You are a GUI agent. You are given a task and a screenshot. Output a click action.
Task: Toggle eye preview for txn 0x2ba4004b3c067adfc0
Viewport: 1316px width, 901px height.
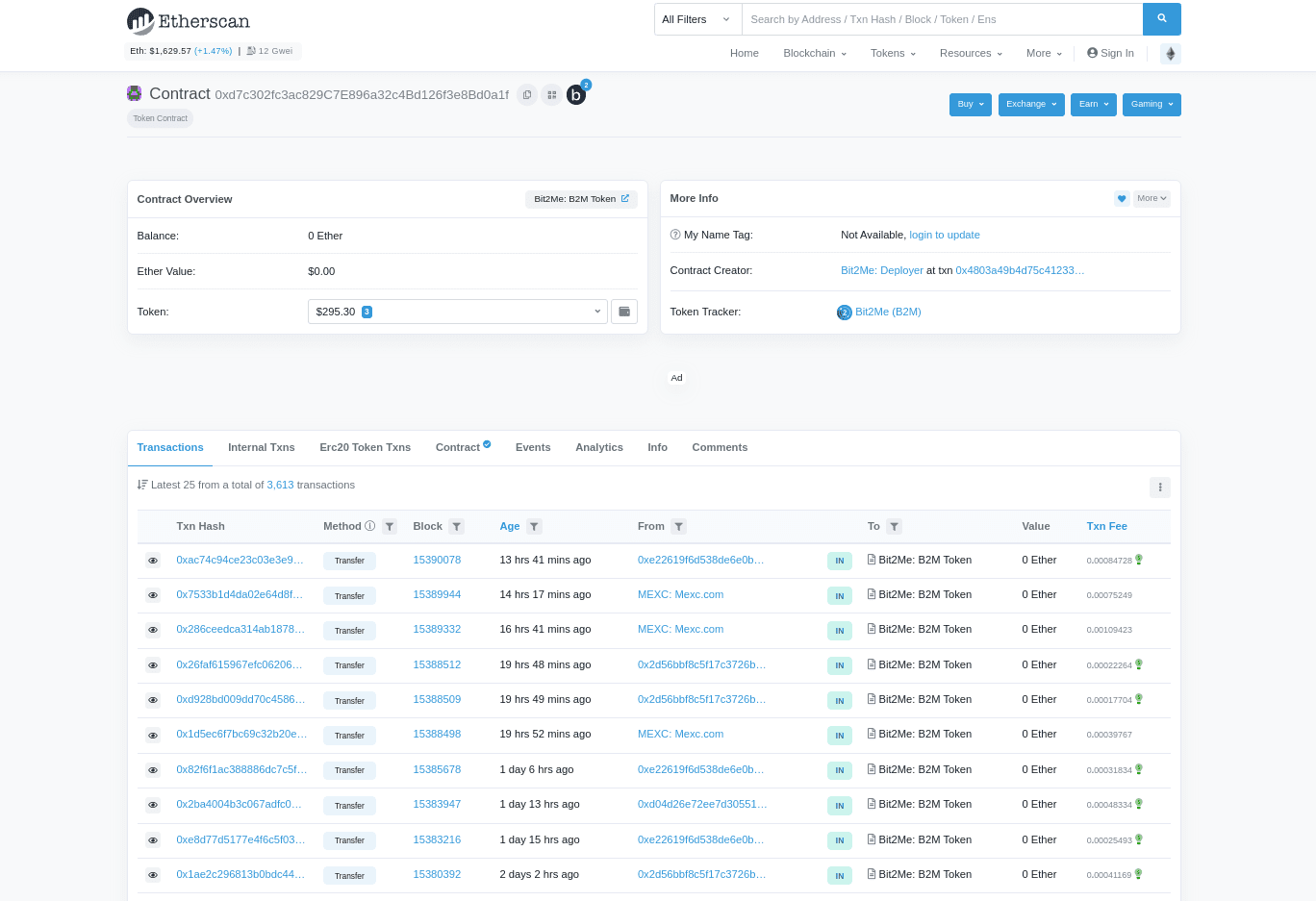coord(152,805)
